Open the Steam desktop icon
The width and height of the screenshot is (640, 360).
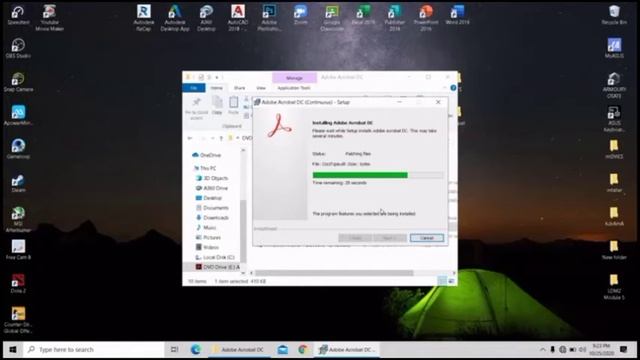pos(18,182)
